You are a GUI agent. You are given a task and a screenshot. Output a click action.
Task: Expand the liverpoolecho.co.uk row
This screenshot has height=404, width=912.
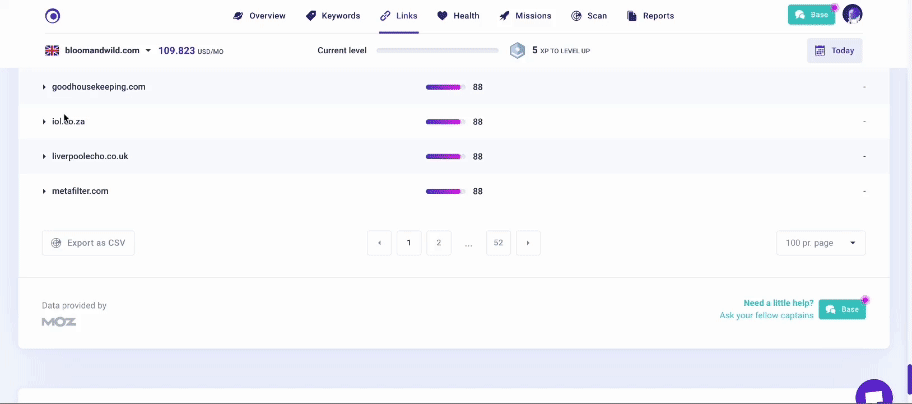point(44,157)
